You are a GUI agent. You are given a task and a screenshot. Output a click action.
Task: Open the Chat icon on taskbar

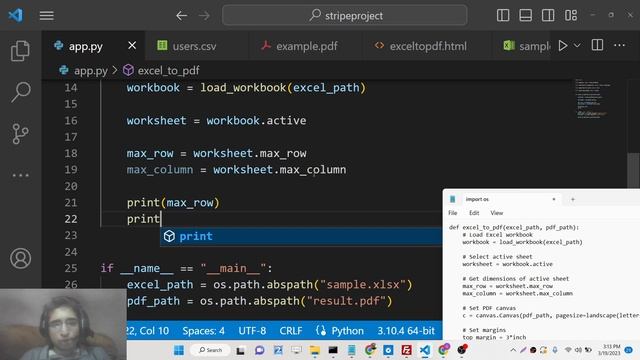pyautogui.click(x=259, y=350)
